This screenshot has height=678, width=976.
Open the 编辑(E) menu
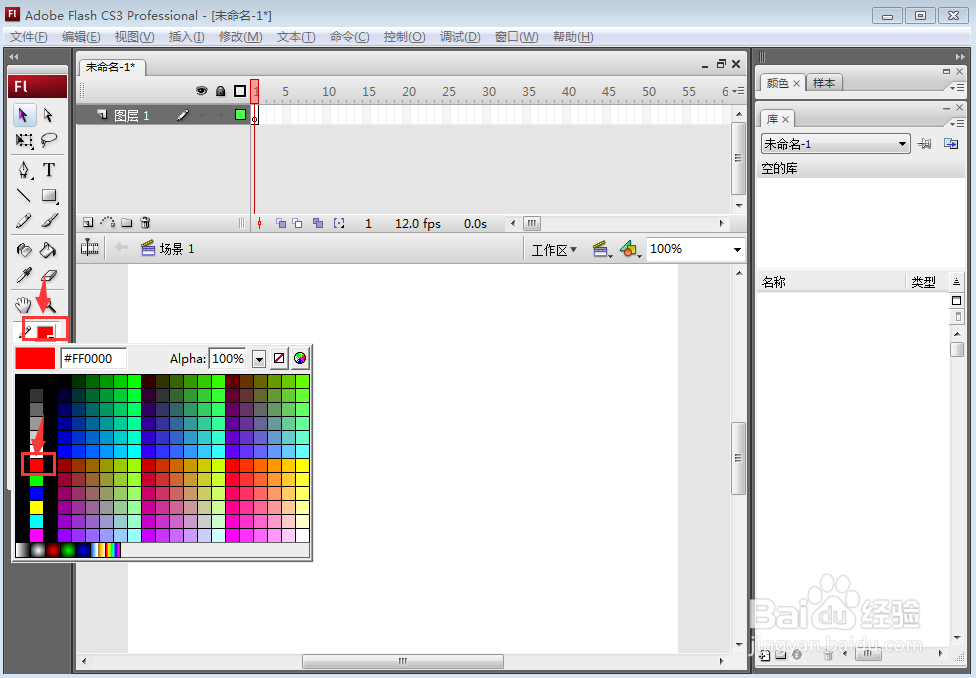point(81,37)
